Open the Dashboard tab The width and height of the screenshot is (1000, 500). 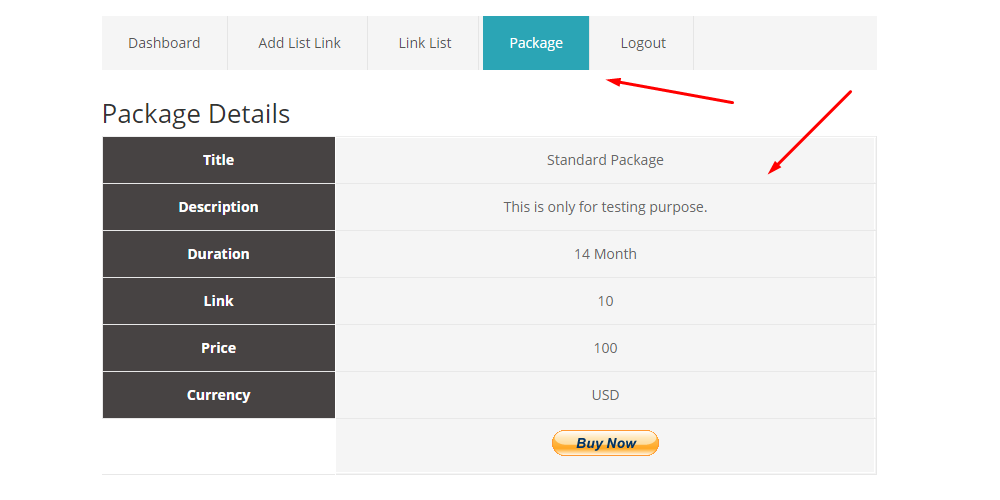(x=165, y=43)
